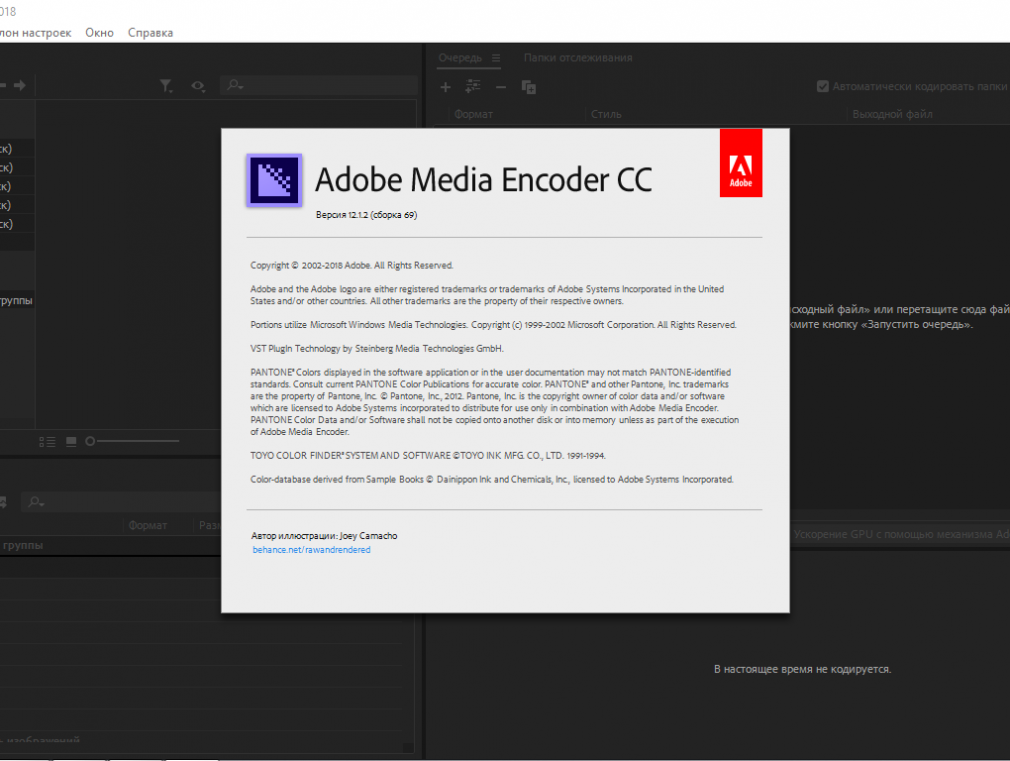Open the Очередь panel menu icon
This screenshot has height=761, width=1010.
coord(496,58)
